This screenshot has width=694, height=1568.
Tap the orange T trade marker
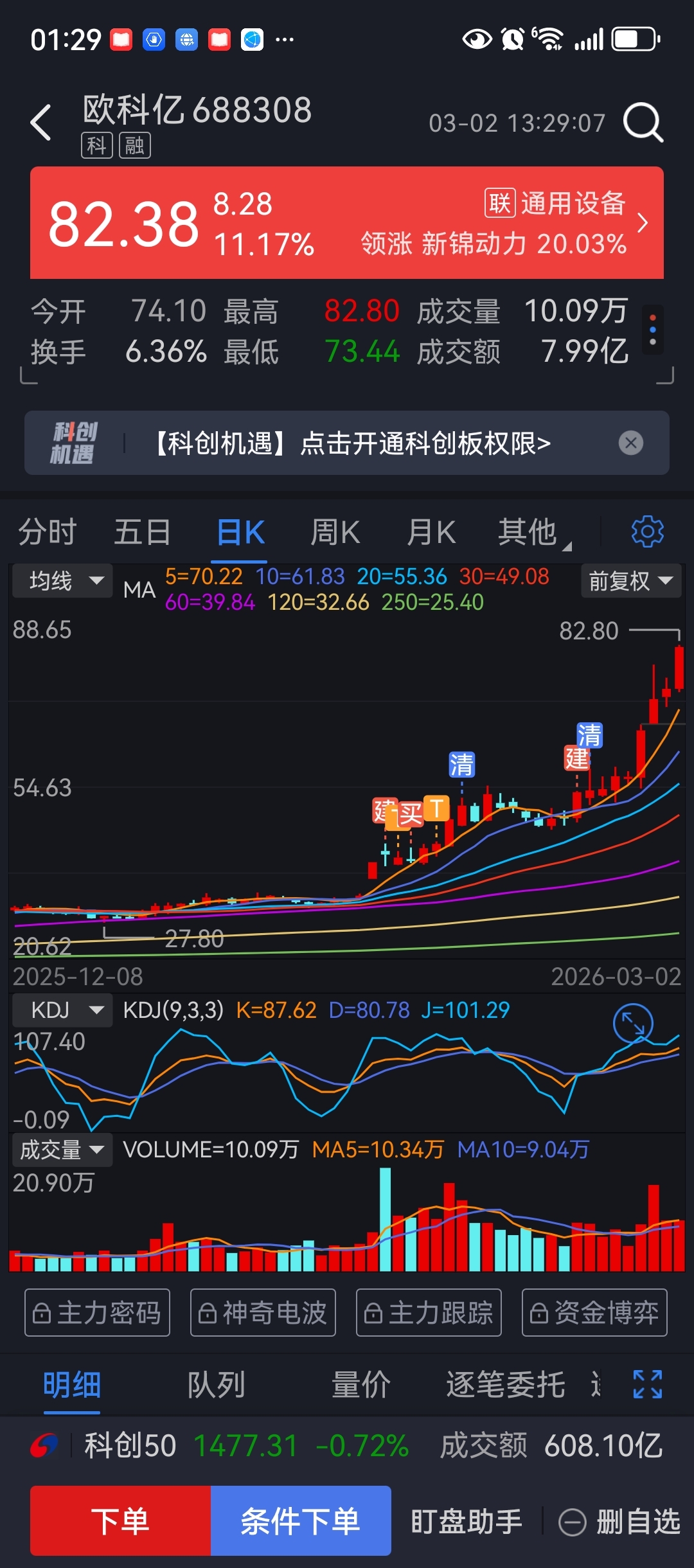point(436,808)
